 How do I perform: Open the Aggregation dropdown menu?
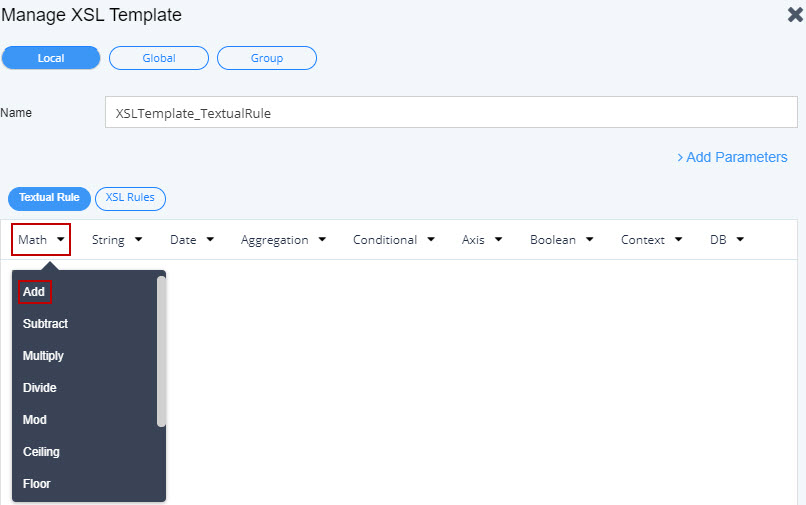tap(282, 240)
